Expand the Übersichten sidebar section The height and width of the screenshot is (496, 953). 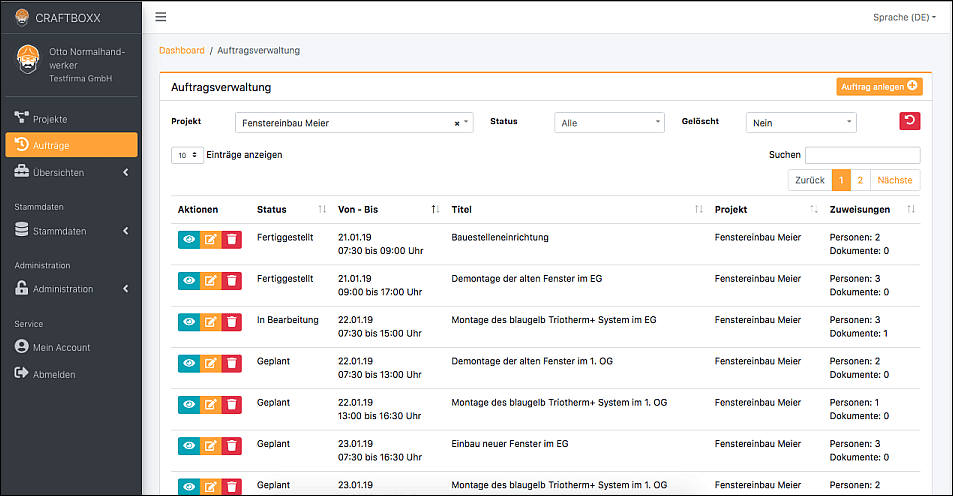point(72,173)
